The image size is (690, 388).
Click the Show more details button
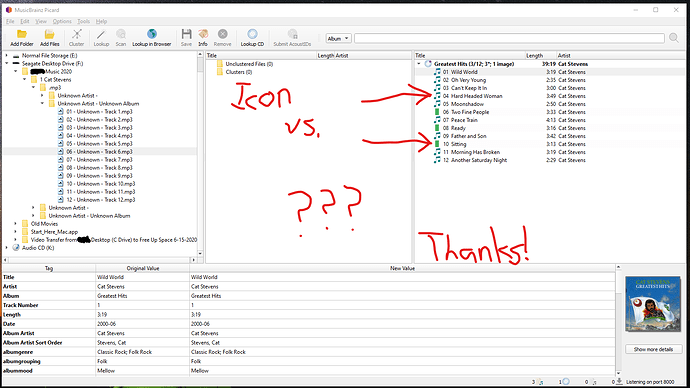(653, 349)
